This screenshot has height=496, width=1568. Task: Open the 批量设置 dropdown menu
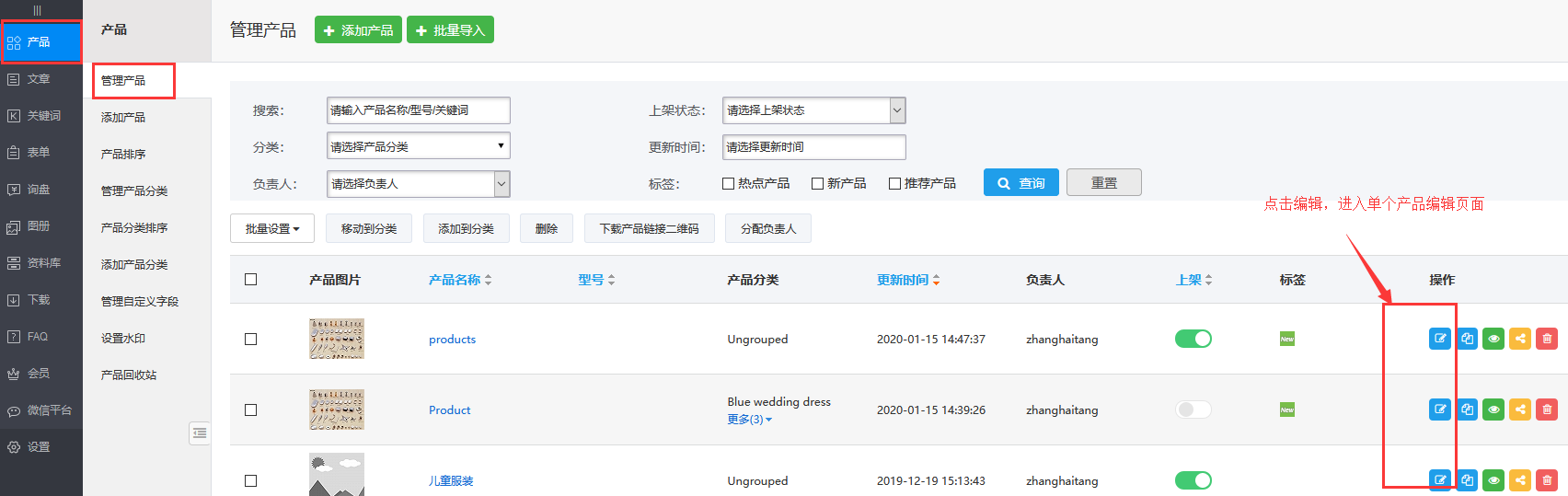[x=272, y=229]
